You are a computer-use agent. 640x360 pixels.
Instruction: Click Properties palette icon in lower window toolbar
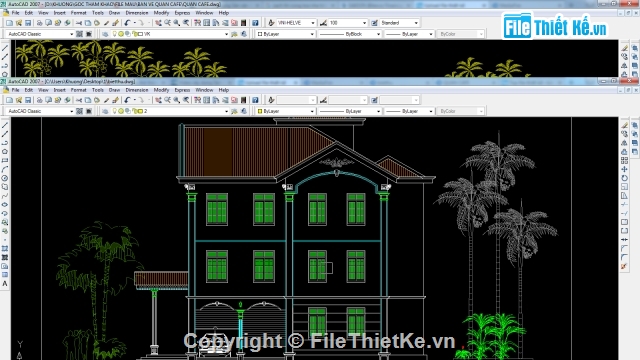coord(198,100)
